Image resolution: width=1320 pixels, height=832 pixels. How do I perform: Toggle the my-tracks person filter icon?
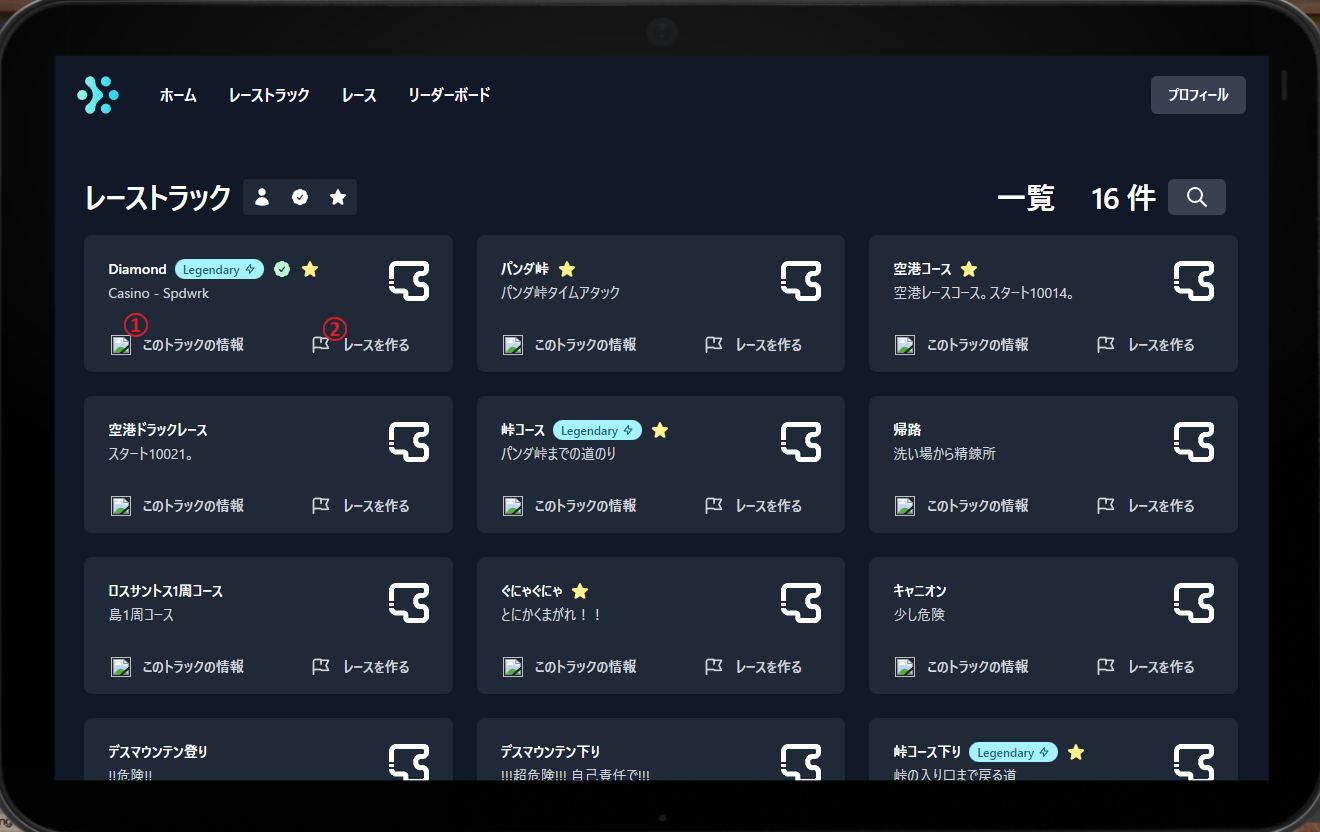pyautogui.click(x=262, y=197)
